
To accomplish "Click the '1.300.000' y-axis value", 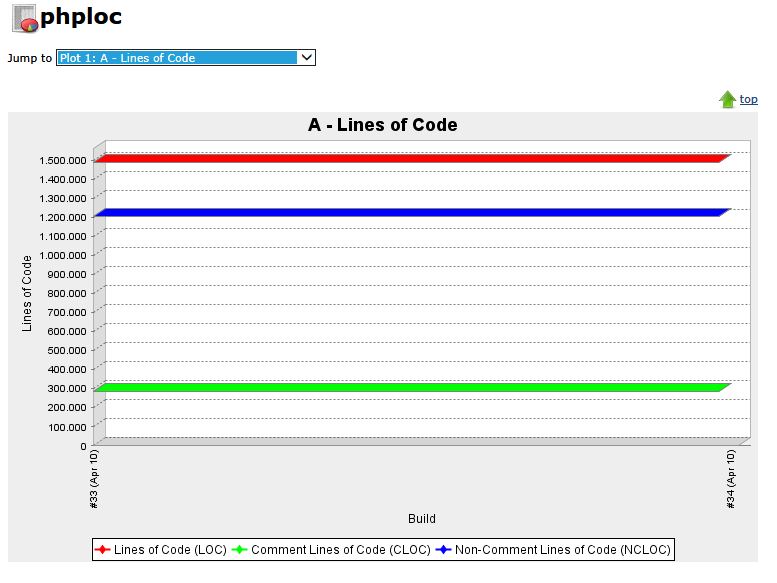I will coord(63,198).
